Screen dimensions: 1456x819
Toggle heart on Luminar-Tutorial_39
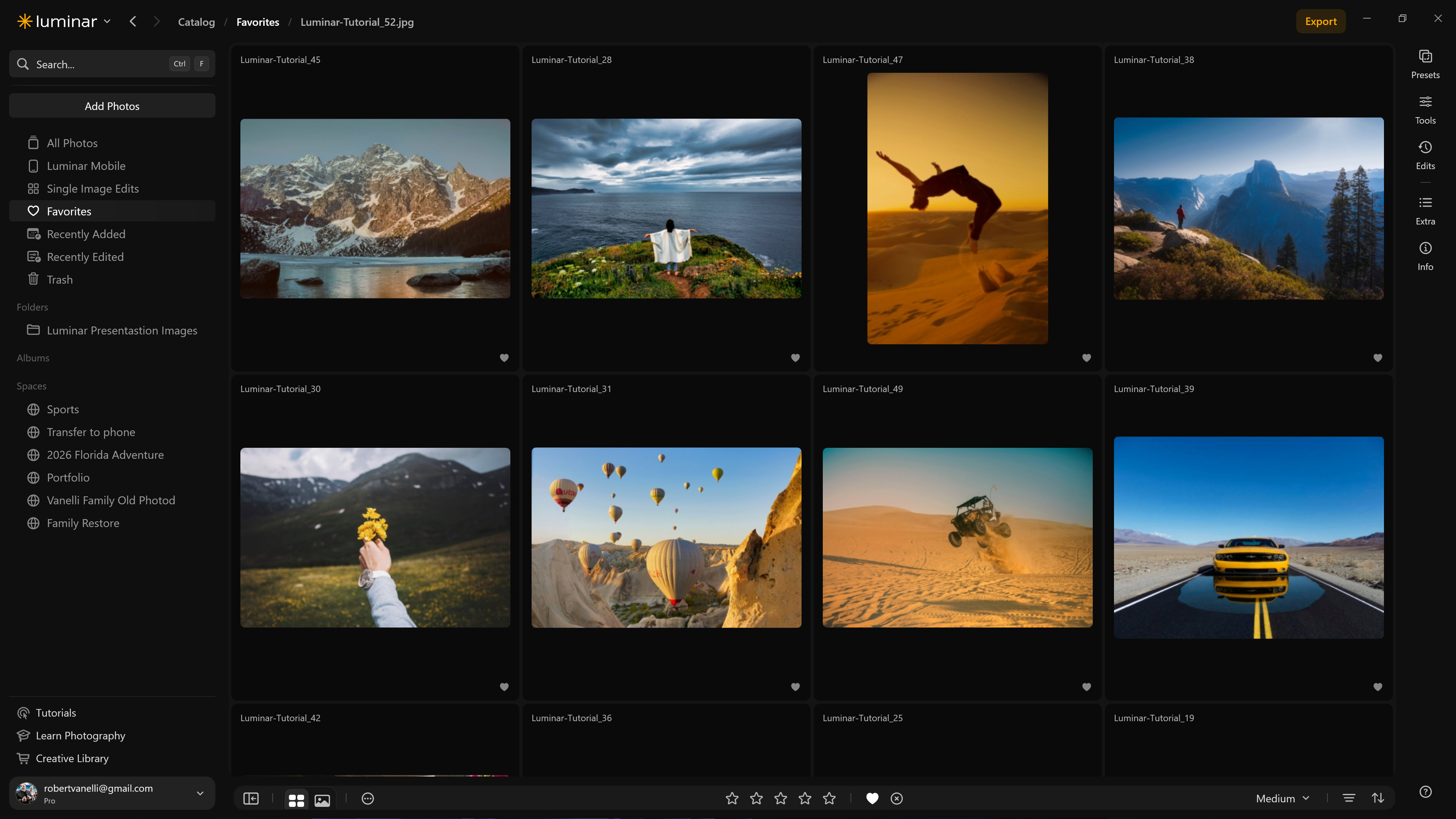(1378, 687)
